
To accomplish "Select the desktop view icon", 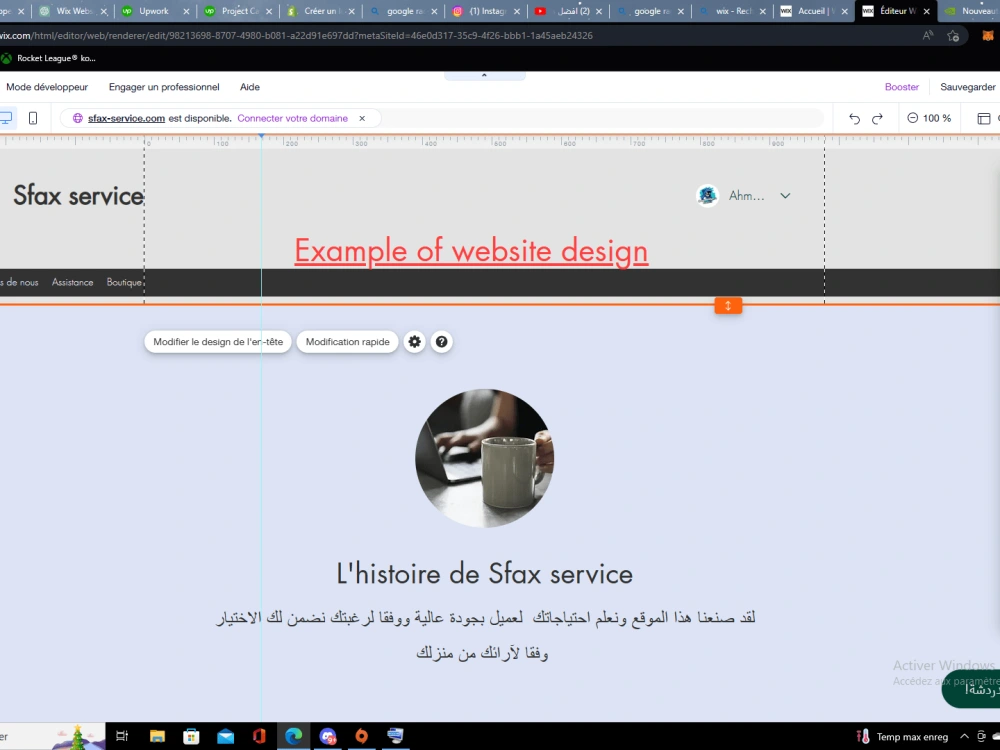I will (x=6, y=117).
